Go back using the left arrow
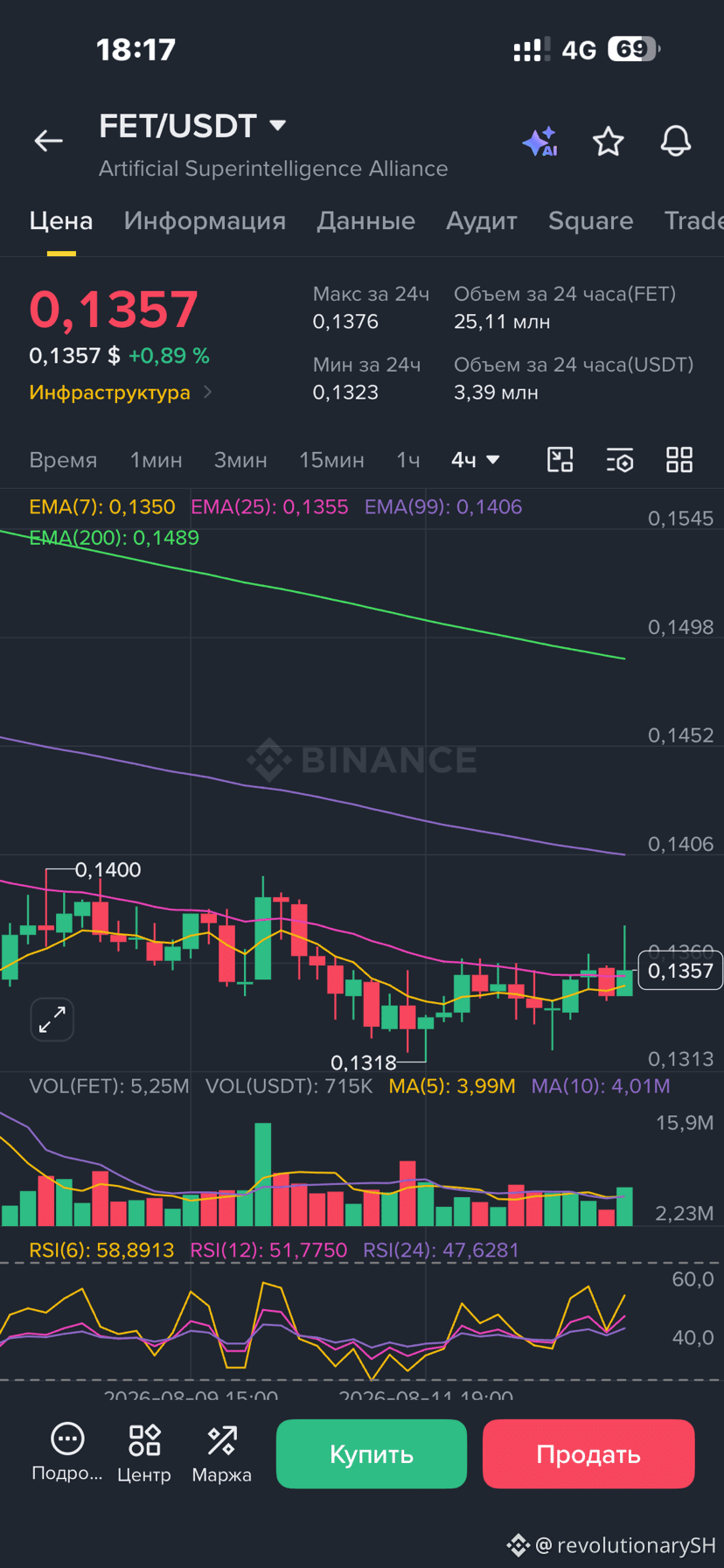The width and height of the screenshot is (724, 1568). (48, 141)
